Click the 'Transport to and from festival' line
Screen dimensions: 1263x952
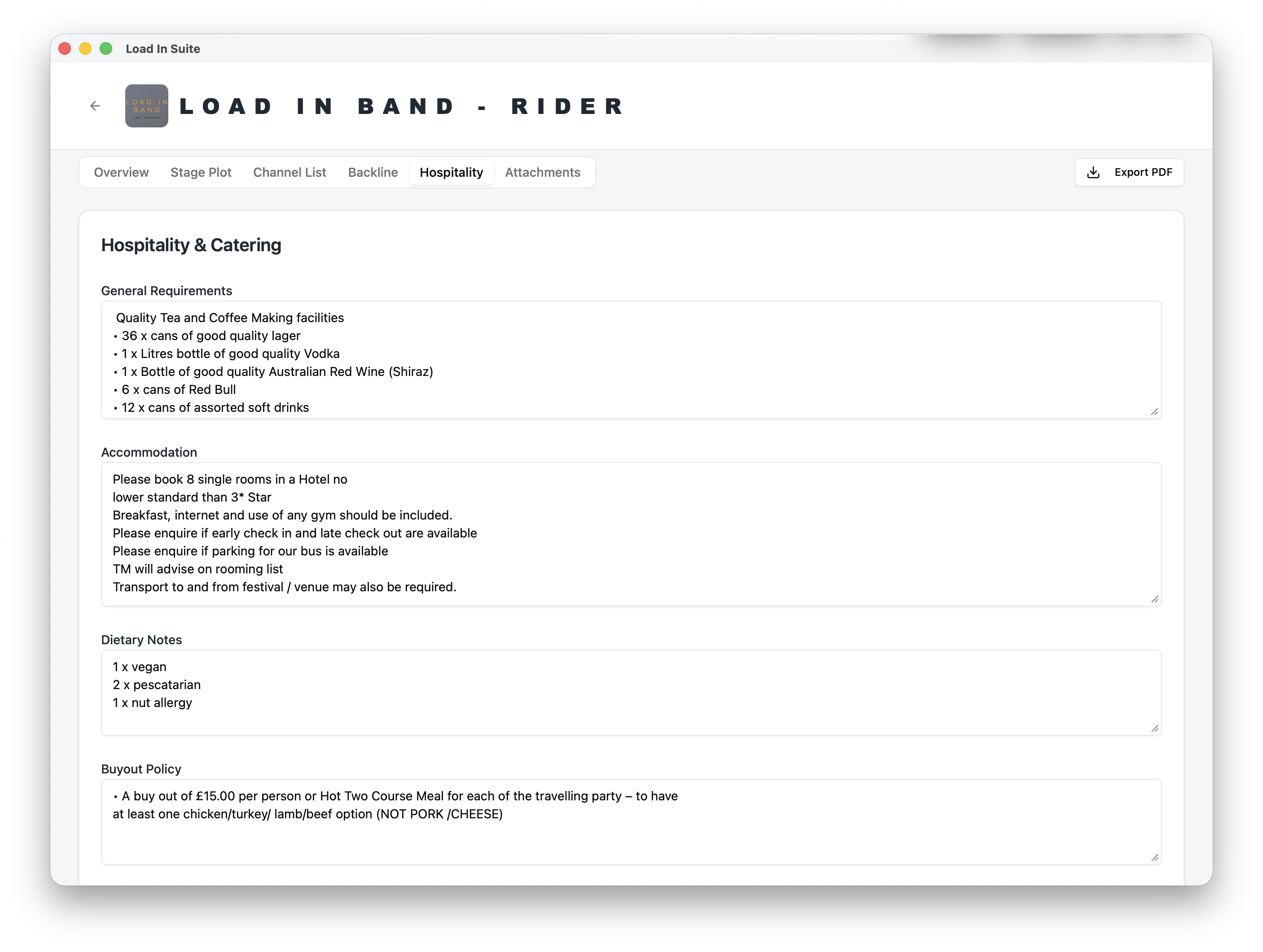click(285, 587)
